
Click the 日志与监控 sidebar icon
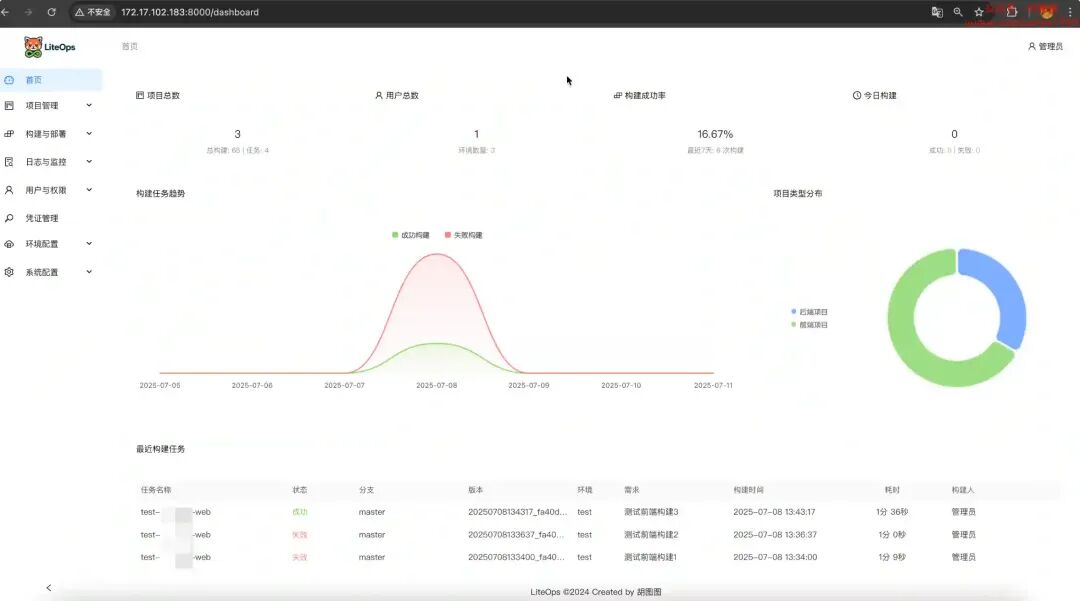[x=9, y=162]
